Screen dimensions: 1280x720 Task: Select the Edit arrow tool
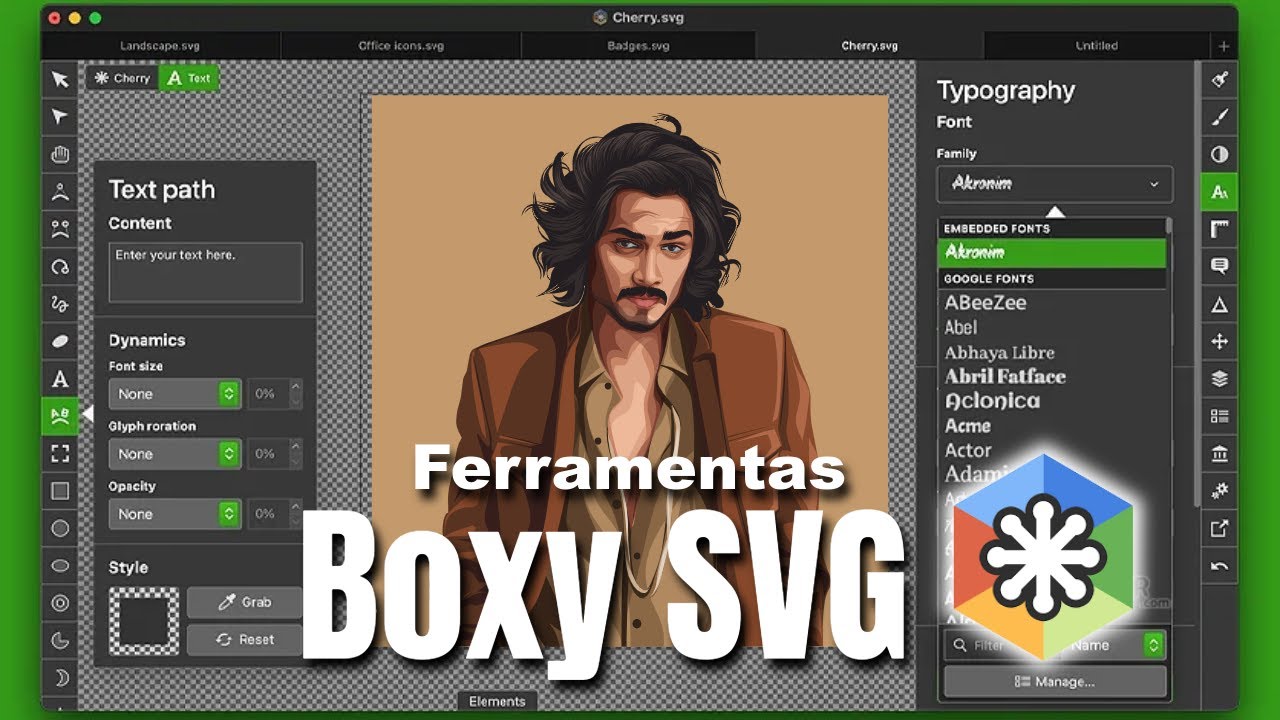click(x=60, y=117)
